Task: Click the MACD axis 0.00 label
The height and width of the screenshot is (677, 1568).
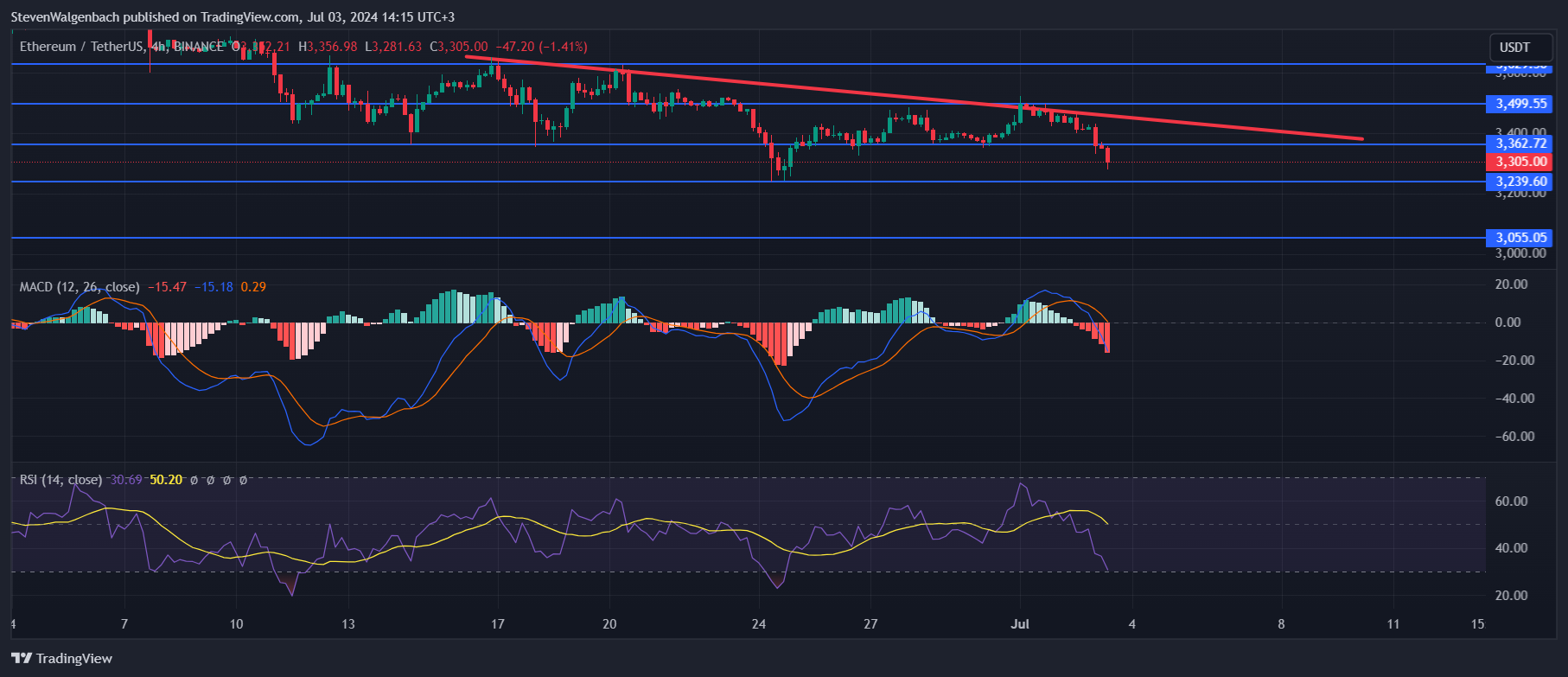Action: [1507, 323]
